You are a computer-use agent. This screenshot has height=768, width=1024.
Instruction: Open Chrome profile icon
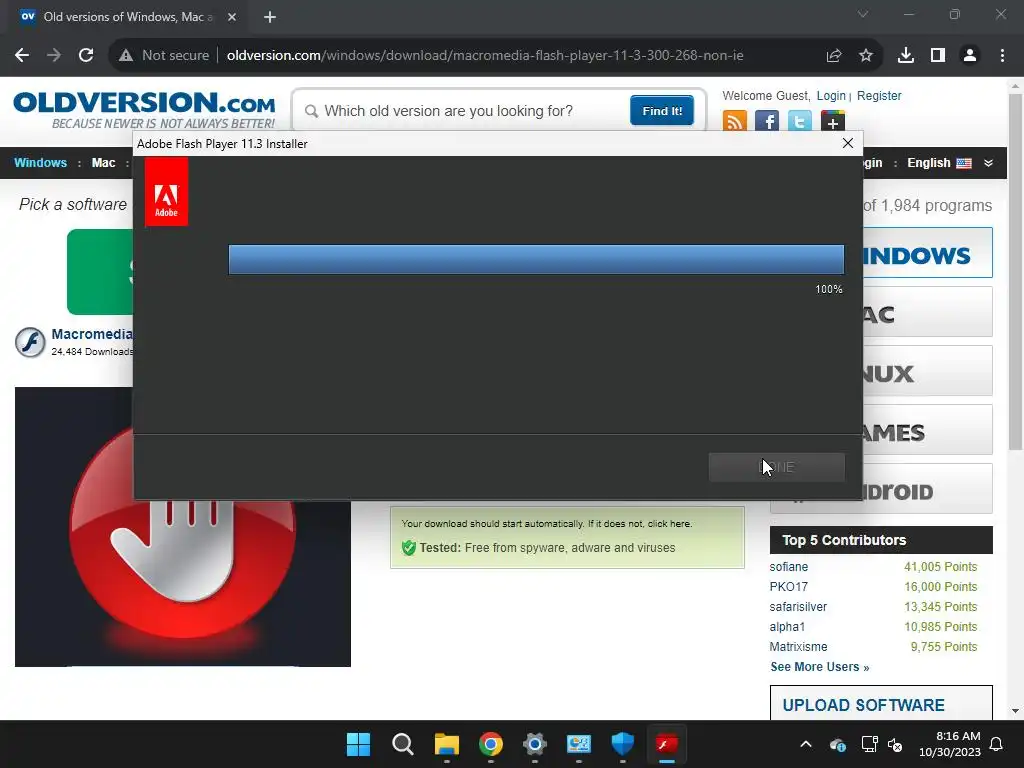(970, 56)
